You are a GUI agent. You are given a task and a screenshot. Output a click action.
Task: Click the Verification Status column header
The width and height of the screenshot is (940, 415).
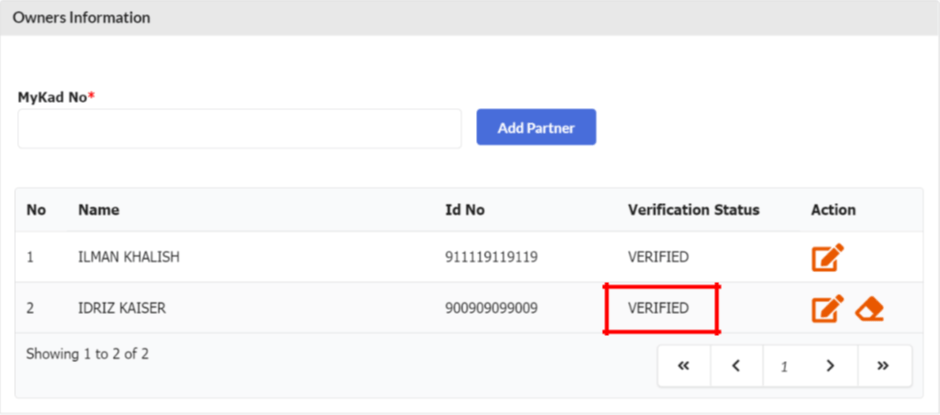pos(693,210)
